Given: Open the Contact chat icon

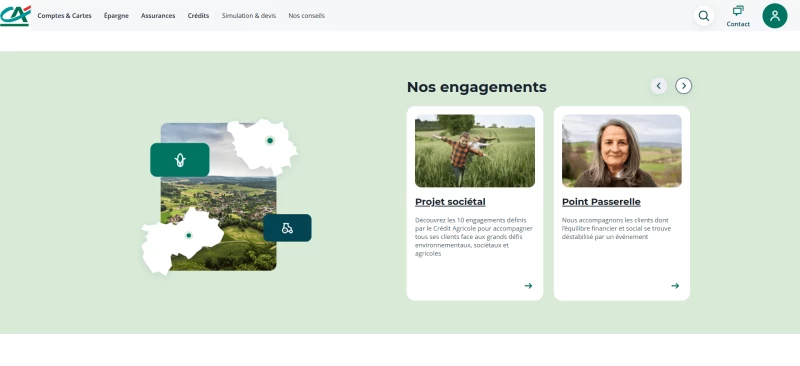Looking at the screenshot, I should (x=738, y=11).
